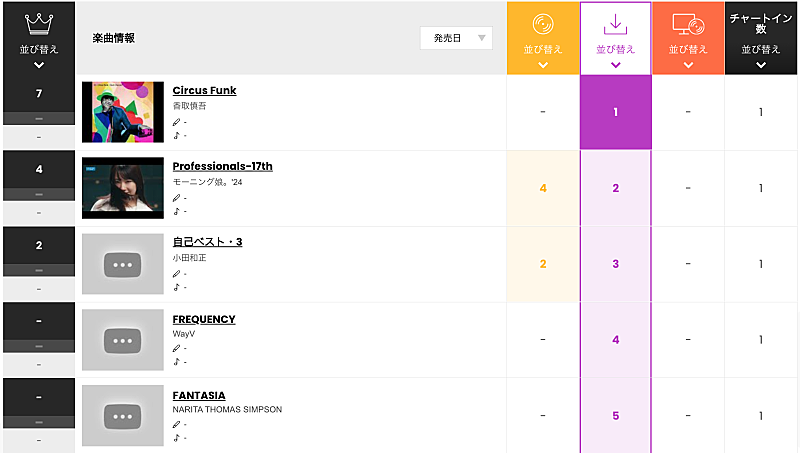800x453 pixels.
Task: Click the Circus Funk album cover thumbnail
Action: (123, 112)
